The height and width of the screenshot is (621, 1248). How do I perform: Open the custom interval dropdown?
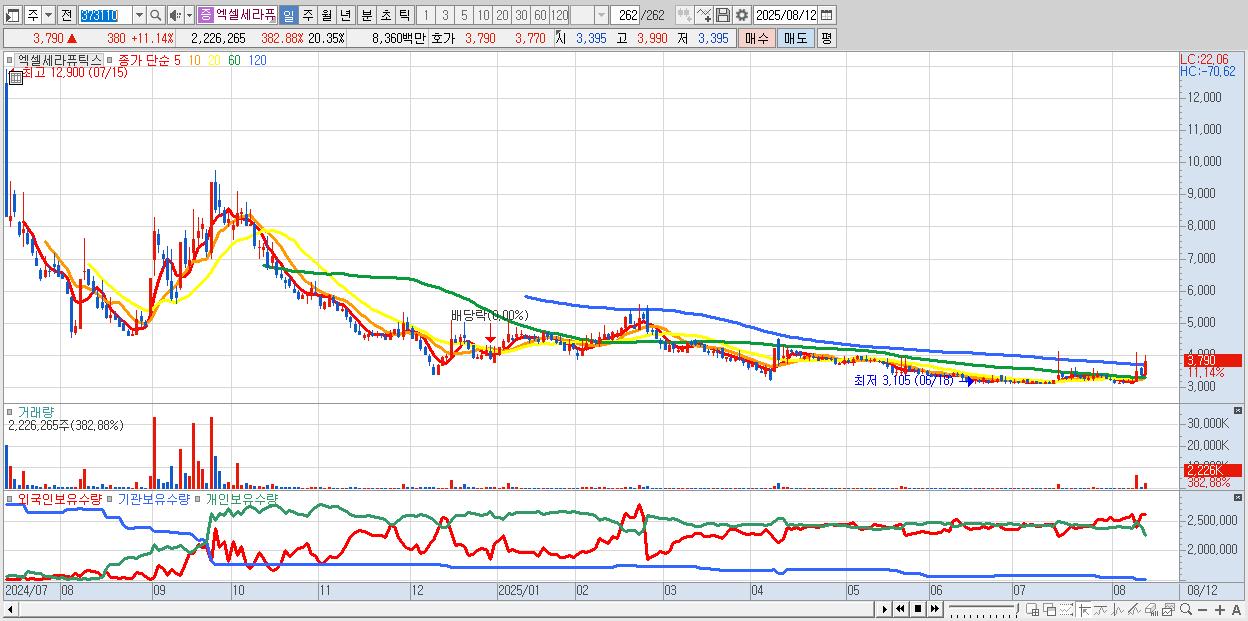click(601, 15)
